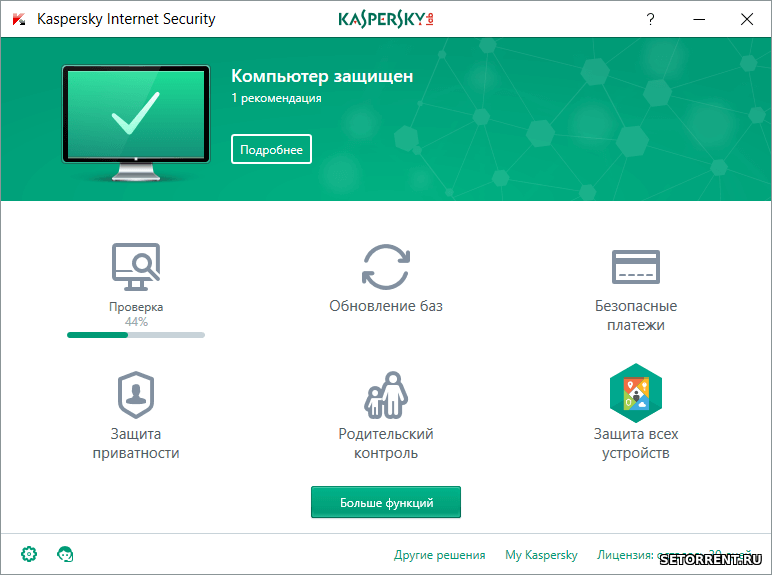Viewport: 772px width, 575px height.
Task: Open the Другие решения link
Action: click(440, 555)
